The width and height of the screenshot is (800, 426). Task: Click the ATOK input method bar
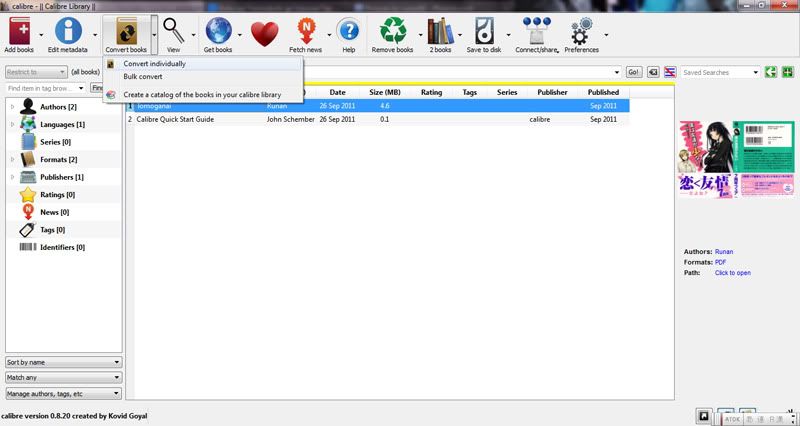(757, 419)
